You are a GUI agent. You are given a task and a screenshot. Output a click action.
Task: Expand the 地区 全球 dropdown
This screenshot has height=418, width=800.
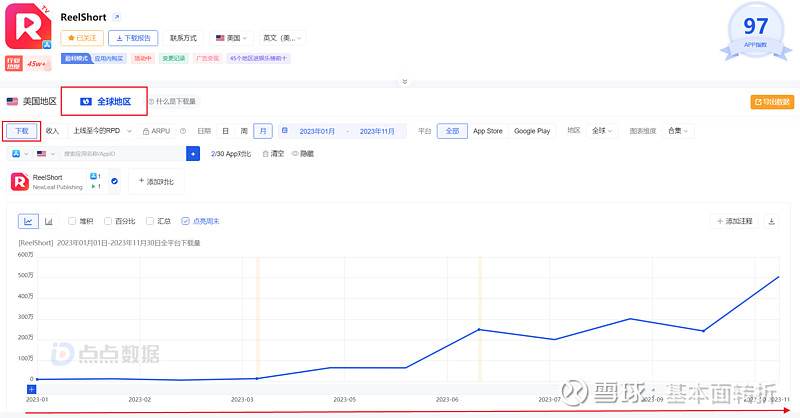click(x=602, y=131)
